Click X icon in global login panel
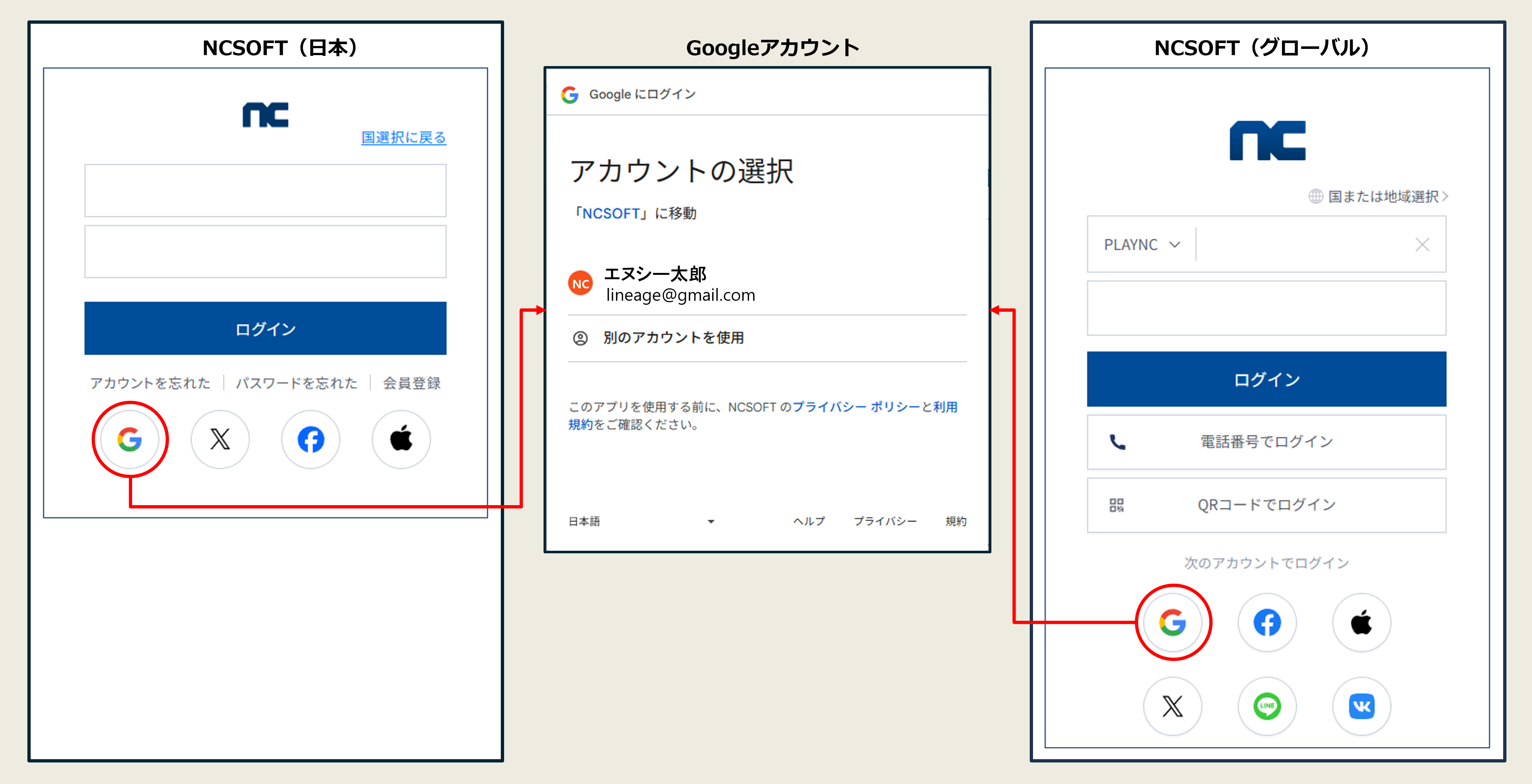Viewport: 1532px width, 784px height. coord(1172,706)
